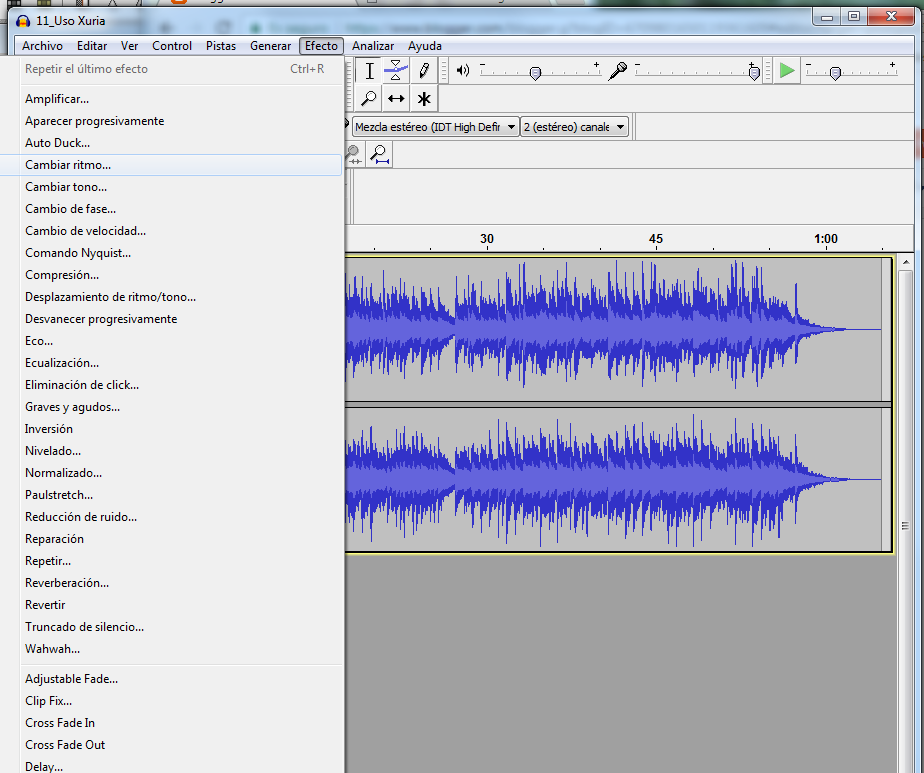Open the Archivo menu
Viewport: 924px width, 773px height.
coord(42,46)
